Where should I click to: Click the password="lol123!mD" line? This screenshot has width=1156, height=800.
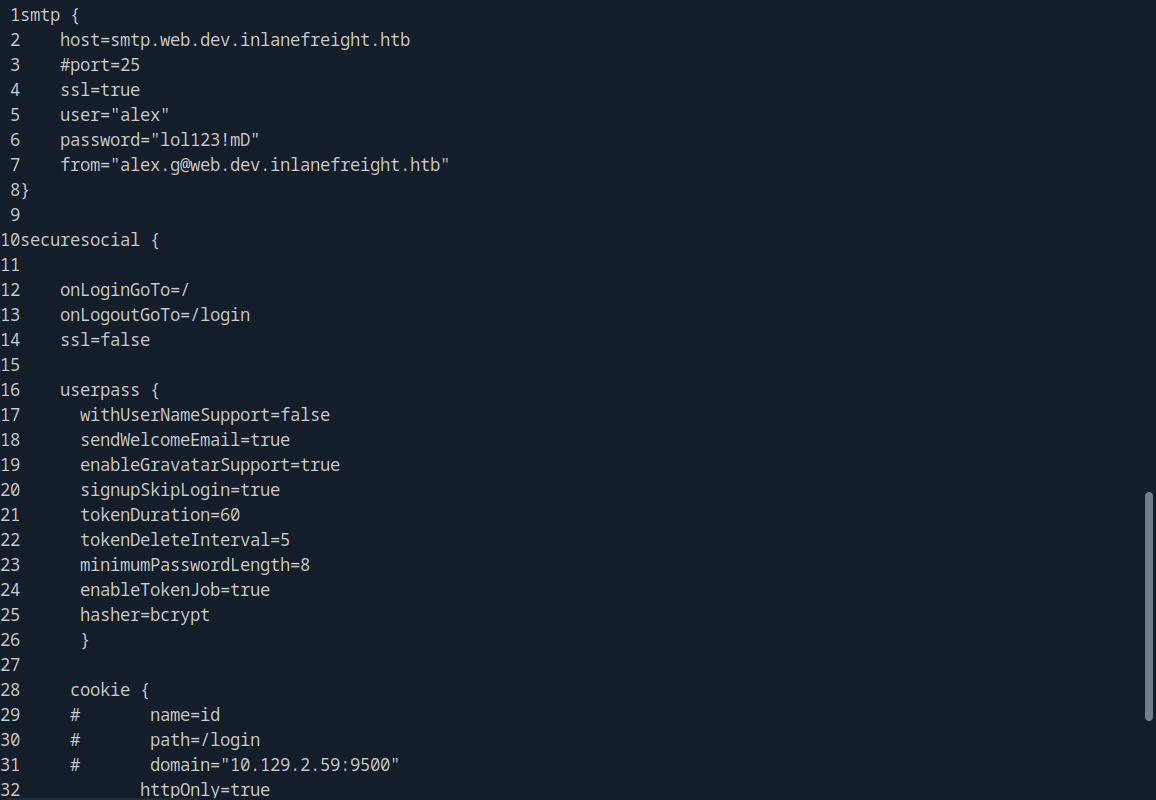[160, 140]
